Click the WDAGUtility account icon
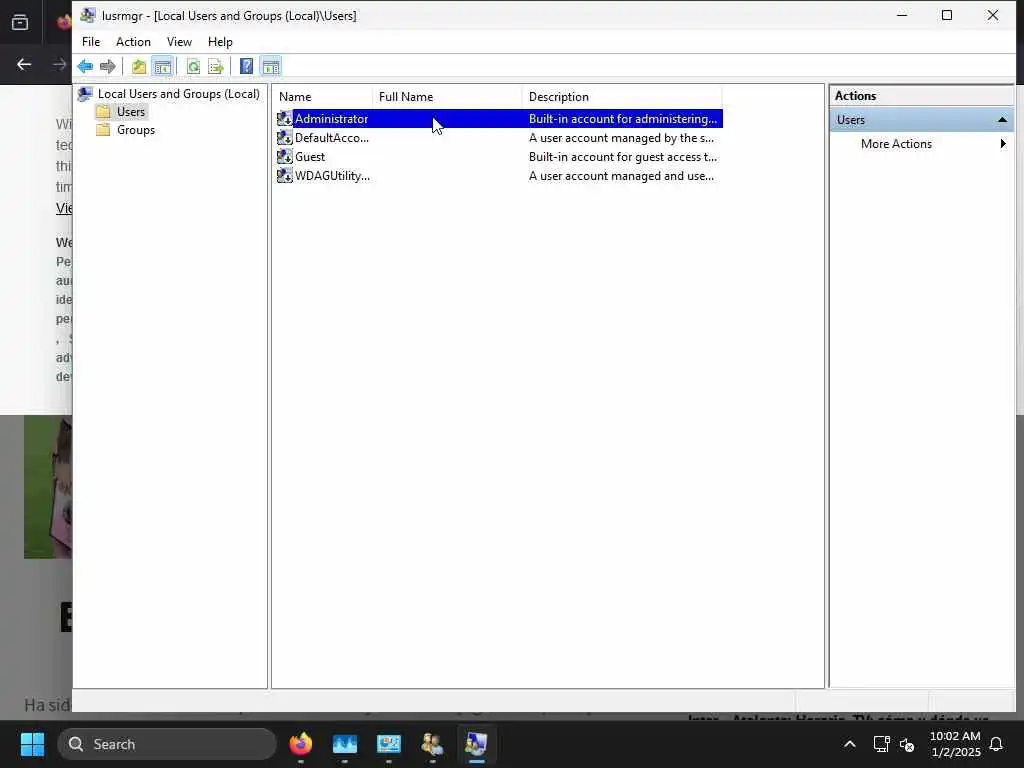Image resolution: width=1024 pixels, height=768 pixels. [x=284, y=176]
